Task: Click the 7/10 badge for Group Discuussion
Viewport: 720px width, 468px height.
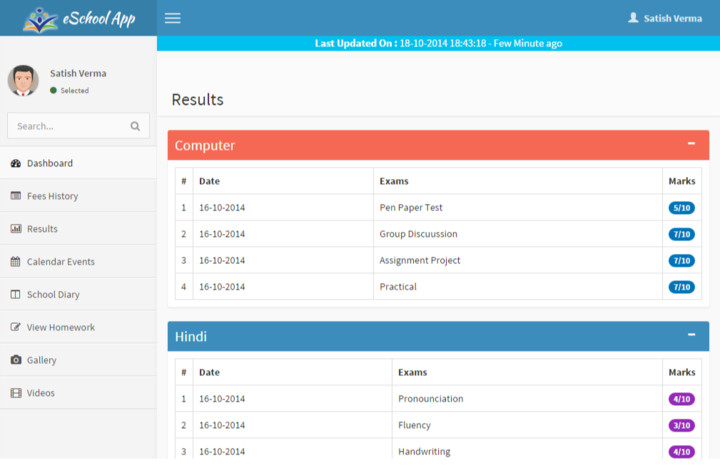Action: pyautogui.click(x=681, y=234)
